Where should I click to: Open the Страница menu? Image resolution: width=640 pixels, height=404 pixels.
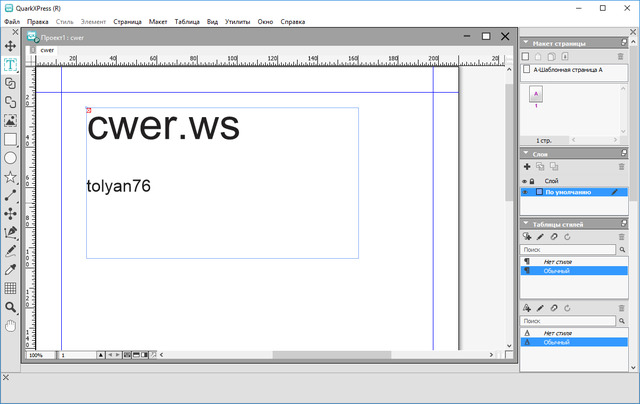pyautogui.click(x=127, y=22)
